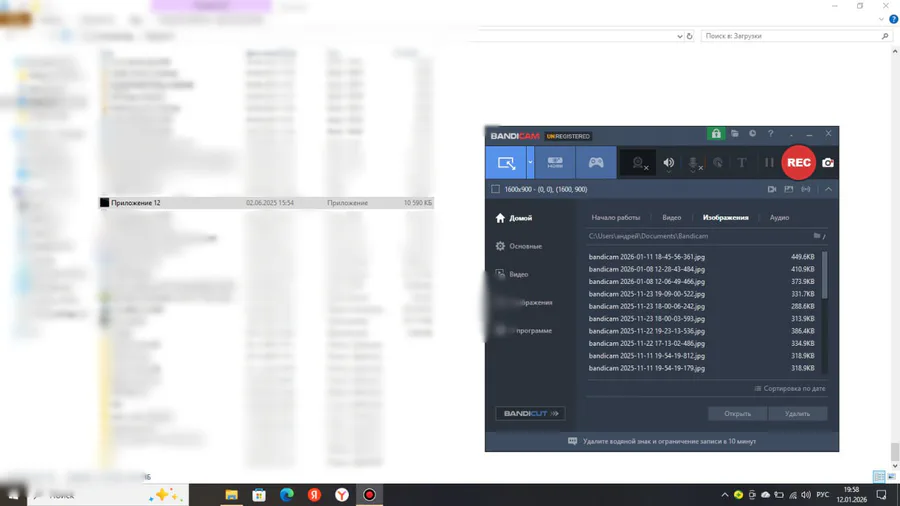Start recording with the red REC button

(x=798, y=162)
